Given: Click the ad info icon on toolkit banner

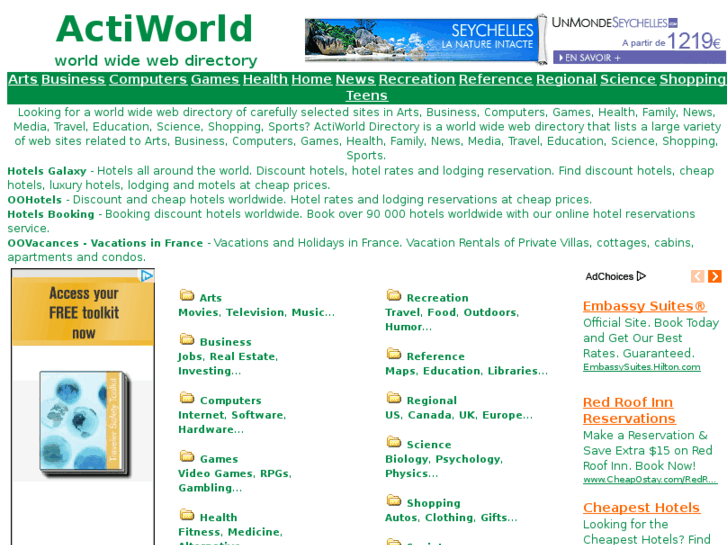Looking at the screenshot, I should coord(147,276).
